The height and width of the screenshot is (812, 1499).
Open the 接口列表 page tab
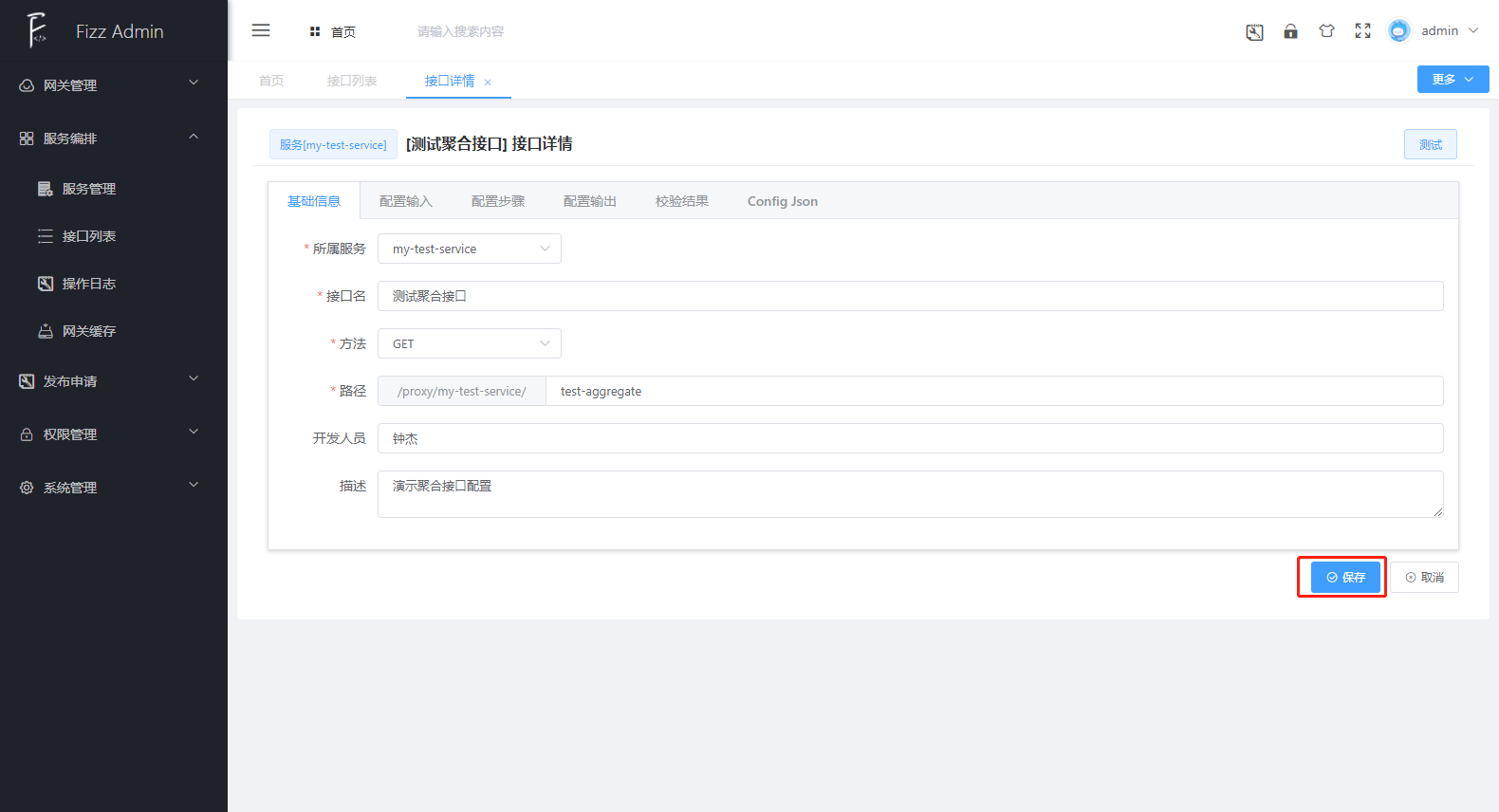pos(352,81)
